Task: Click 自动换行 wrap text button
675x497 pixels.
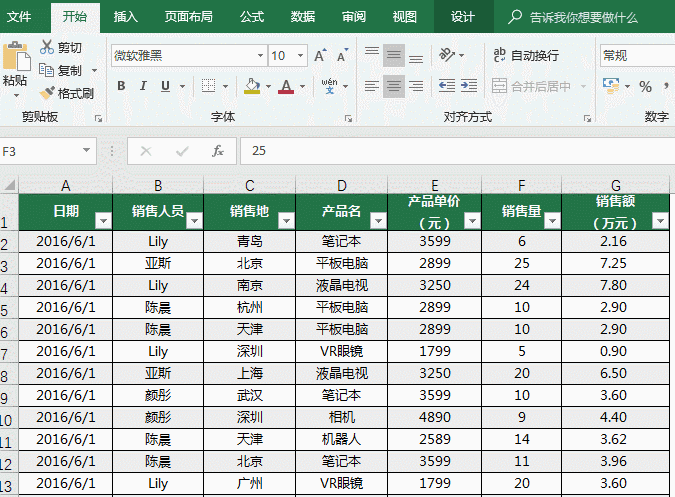Action: click(526, 55)
